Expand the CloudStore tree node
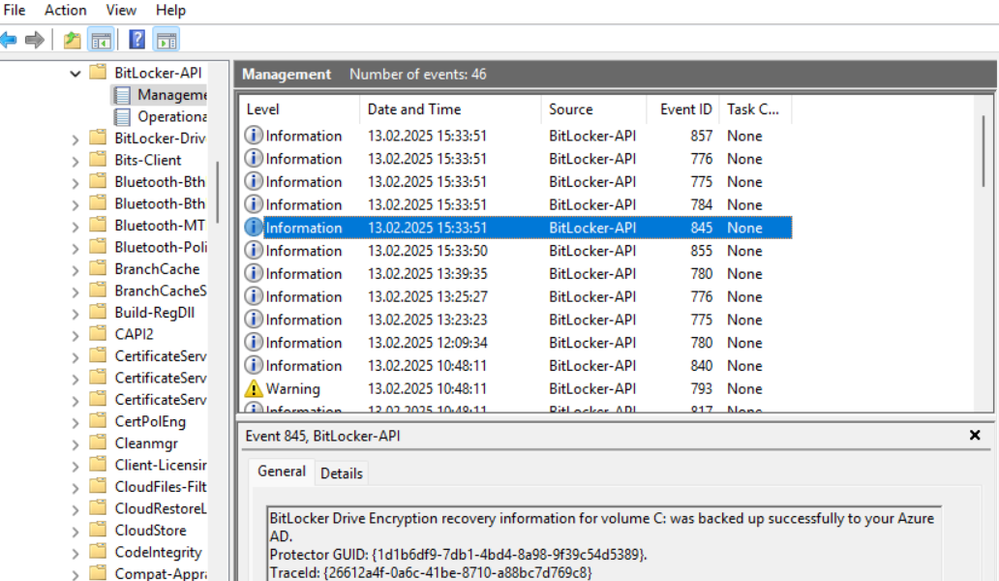999x581 pixels. (75, 532)
